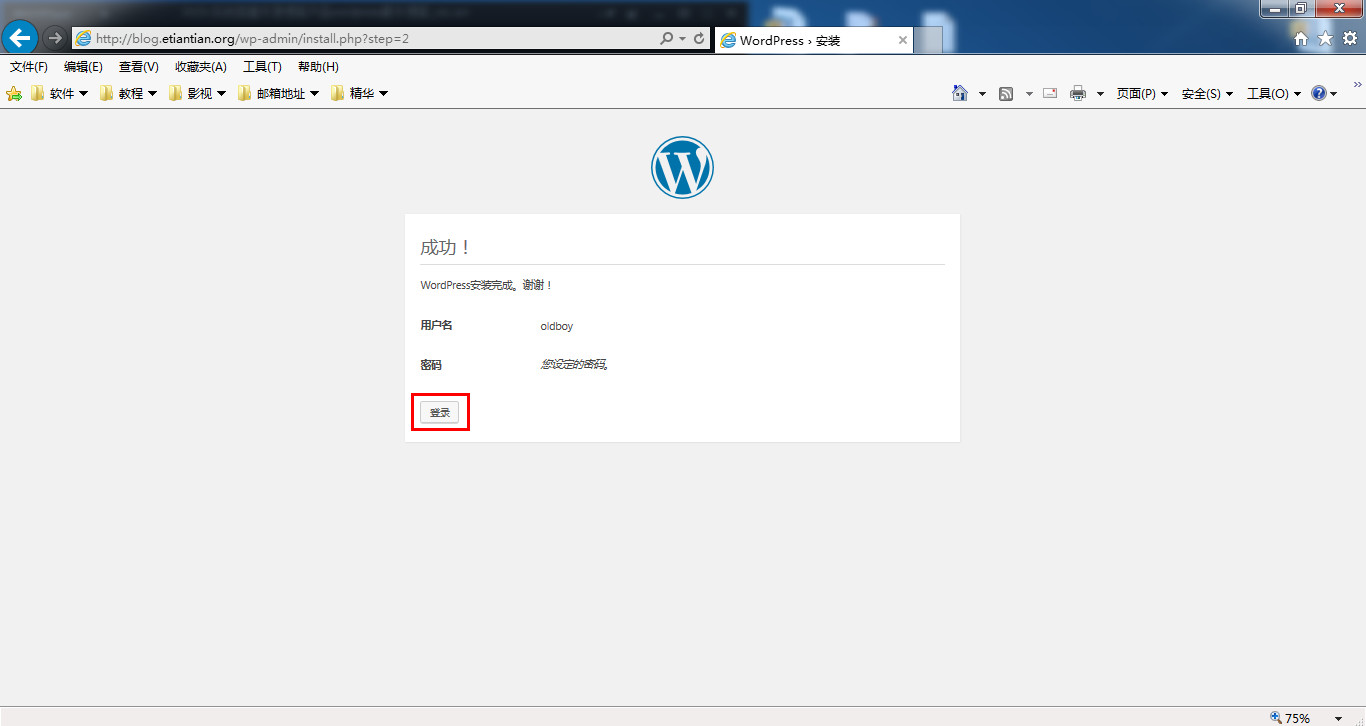This screenshot has height=726, width=1366.
Task: Close the WordPress › 安装 tab
Action: pyautogui.click(x=903, y=40)
